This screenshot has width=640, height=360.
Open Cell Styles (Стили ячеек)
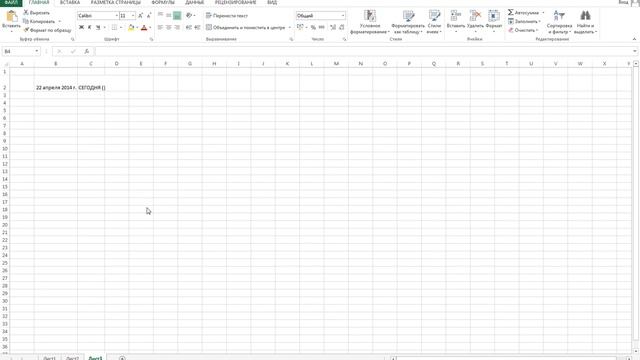tap(434, 22)
